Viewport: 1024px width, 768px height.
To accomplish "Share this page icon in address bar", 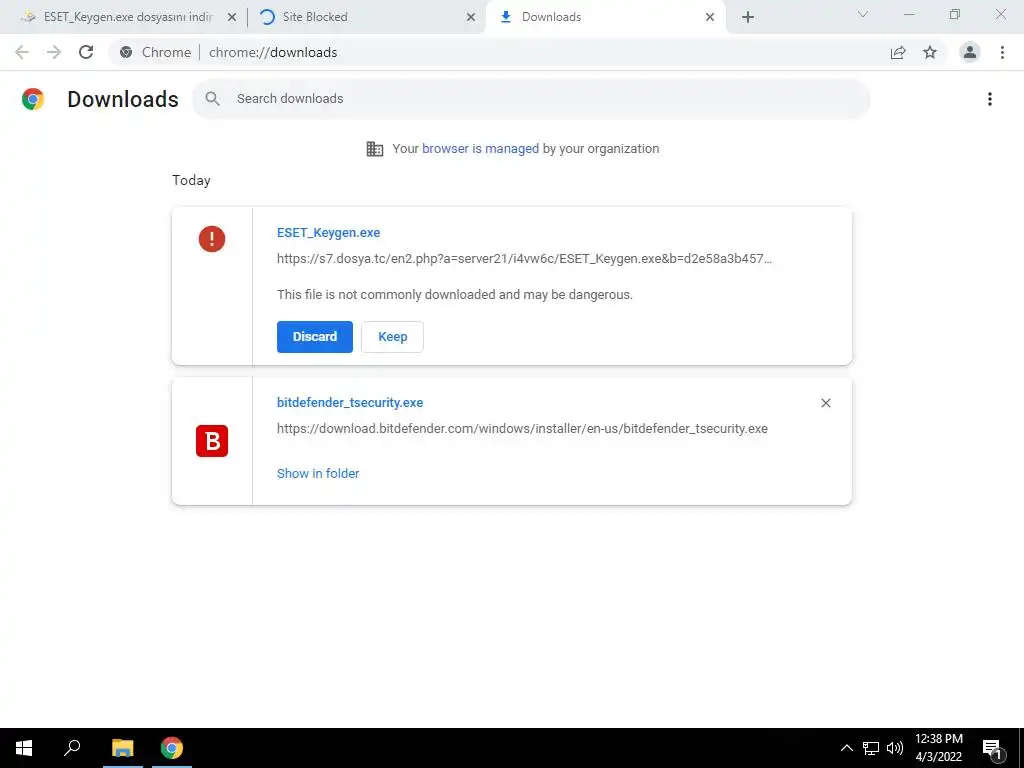I will click(898, 52).
